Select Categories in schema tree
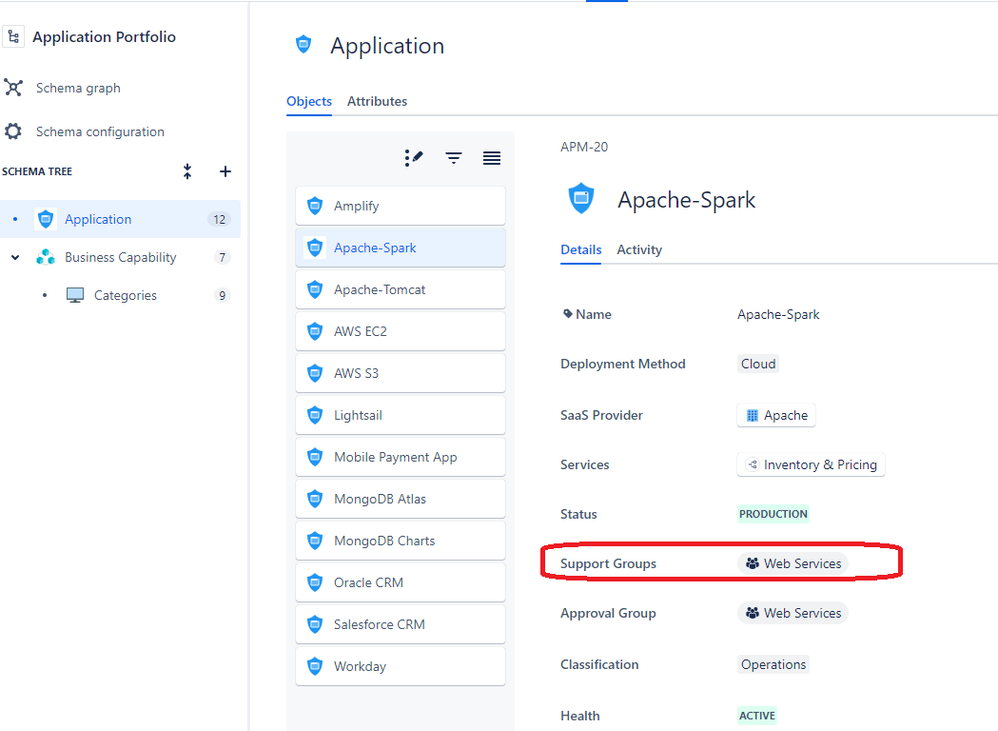The image size is (998, 731). point(125,295)
